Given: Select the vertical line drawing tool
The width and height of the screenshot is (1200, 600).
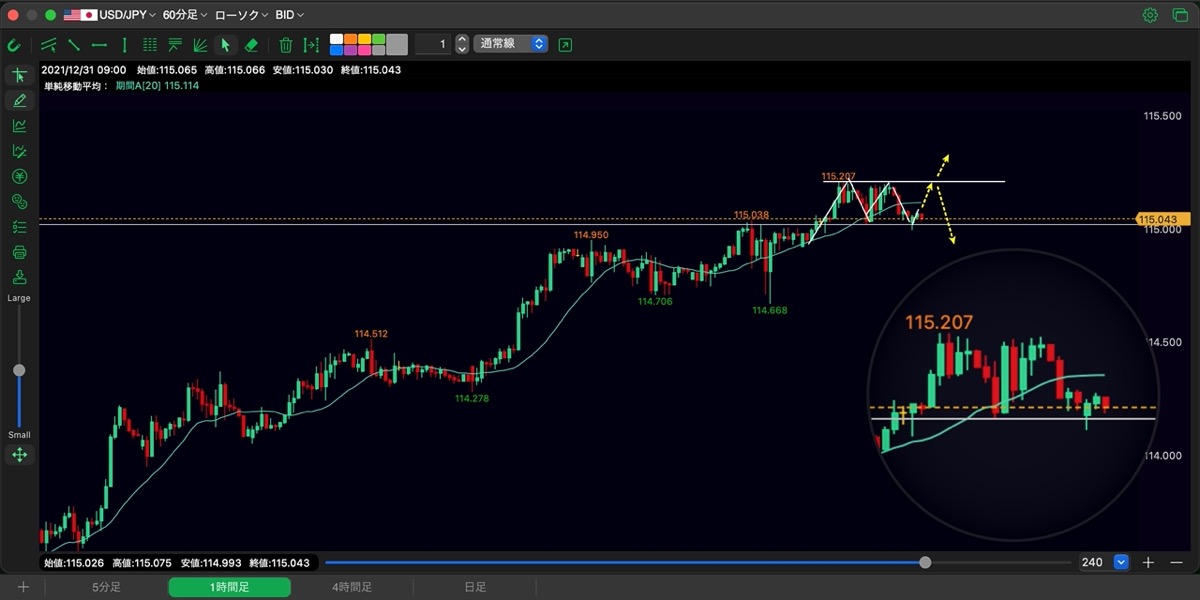Looking at the screenshot, I should (124, 45).
